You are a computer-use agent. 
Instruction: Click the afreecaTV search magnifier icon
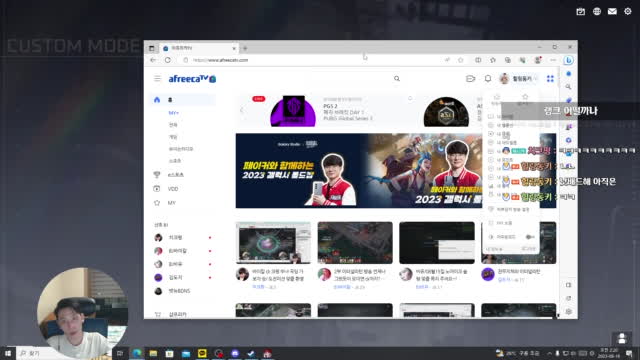[397, 78]
